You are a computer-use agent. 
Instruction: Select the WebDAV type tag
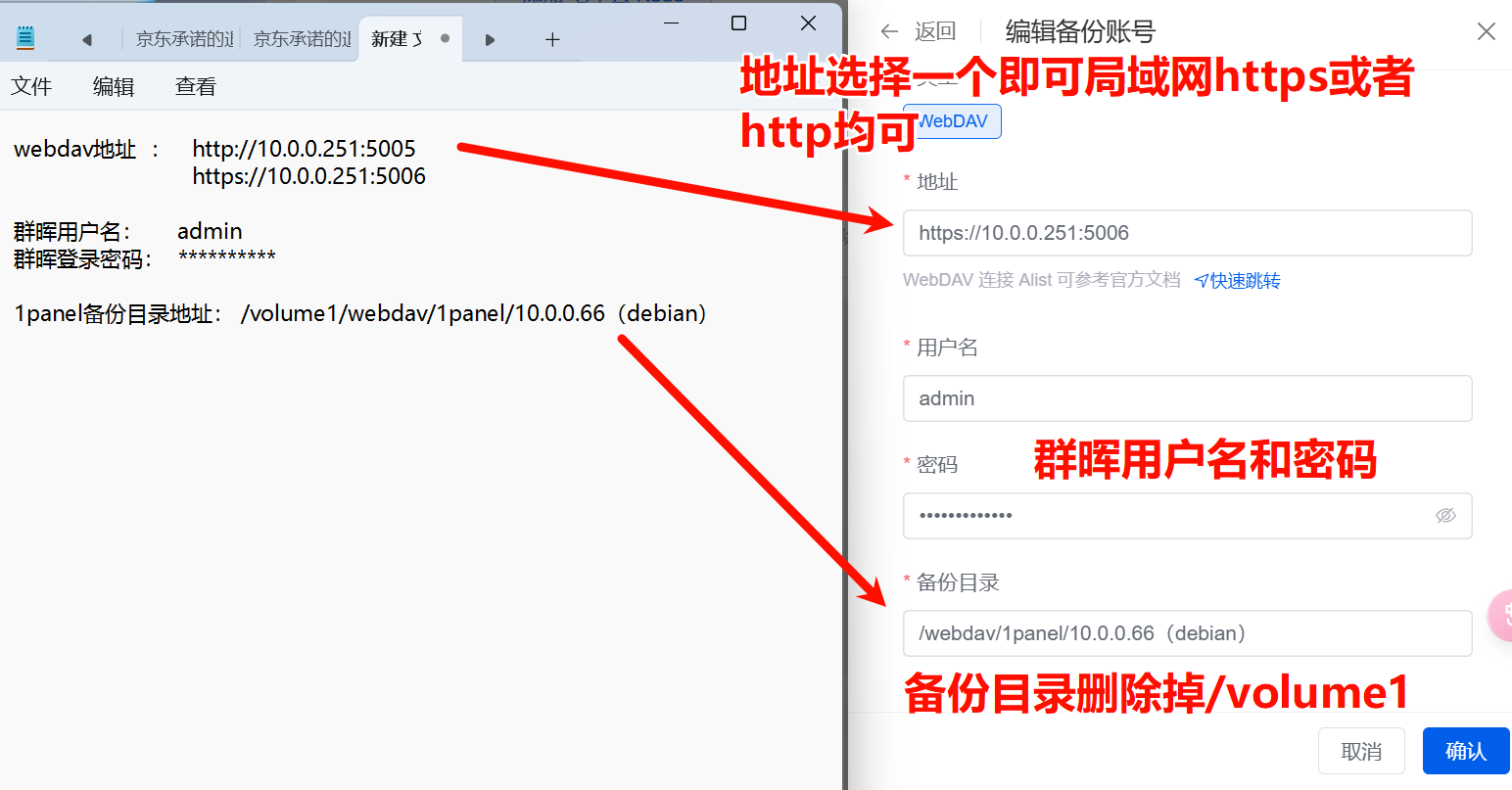click(953, 121)
